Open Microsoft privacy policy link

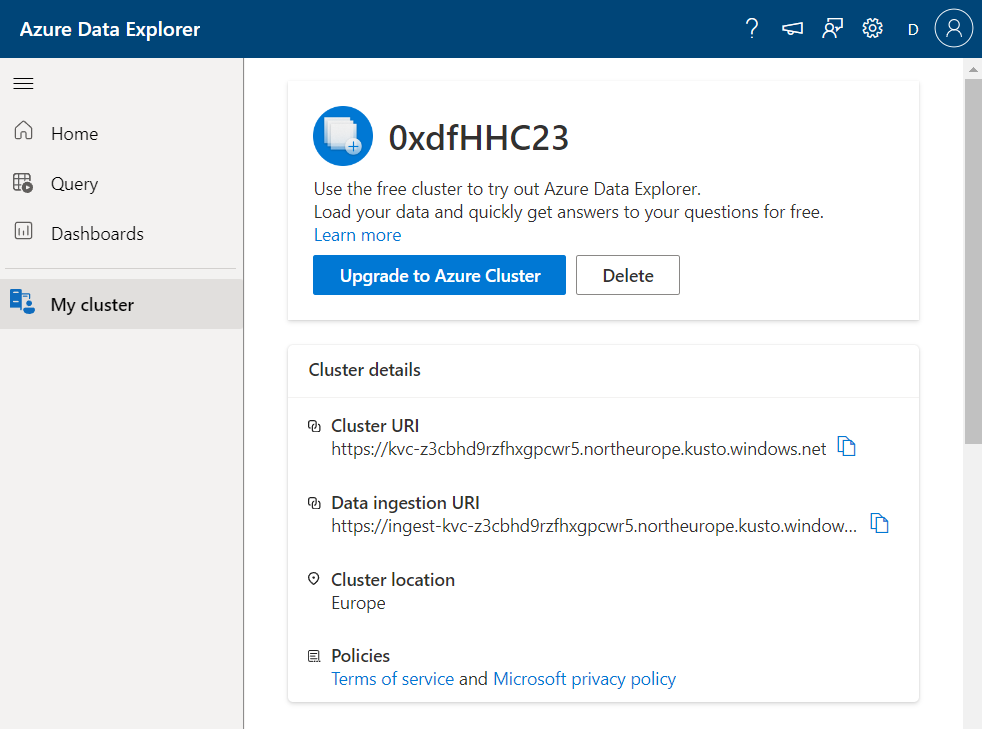point(584,679)
